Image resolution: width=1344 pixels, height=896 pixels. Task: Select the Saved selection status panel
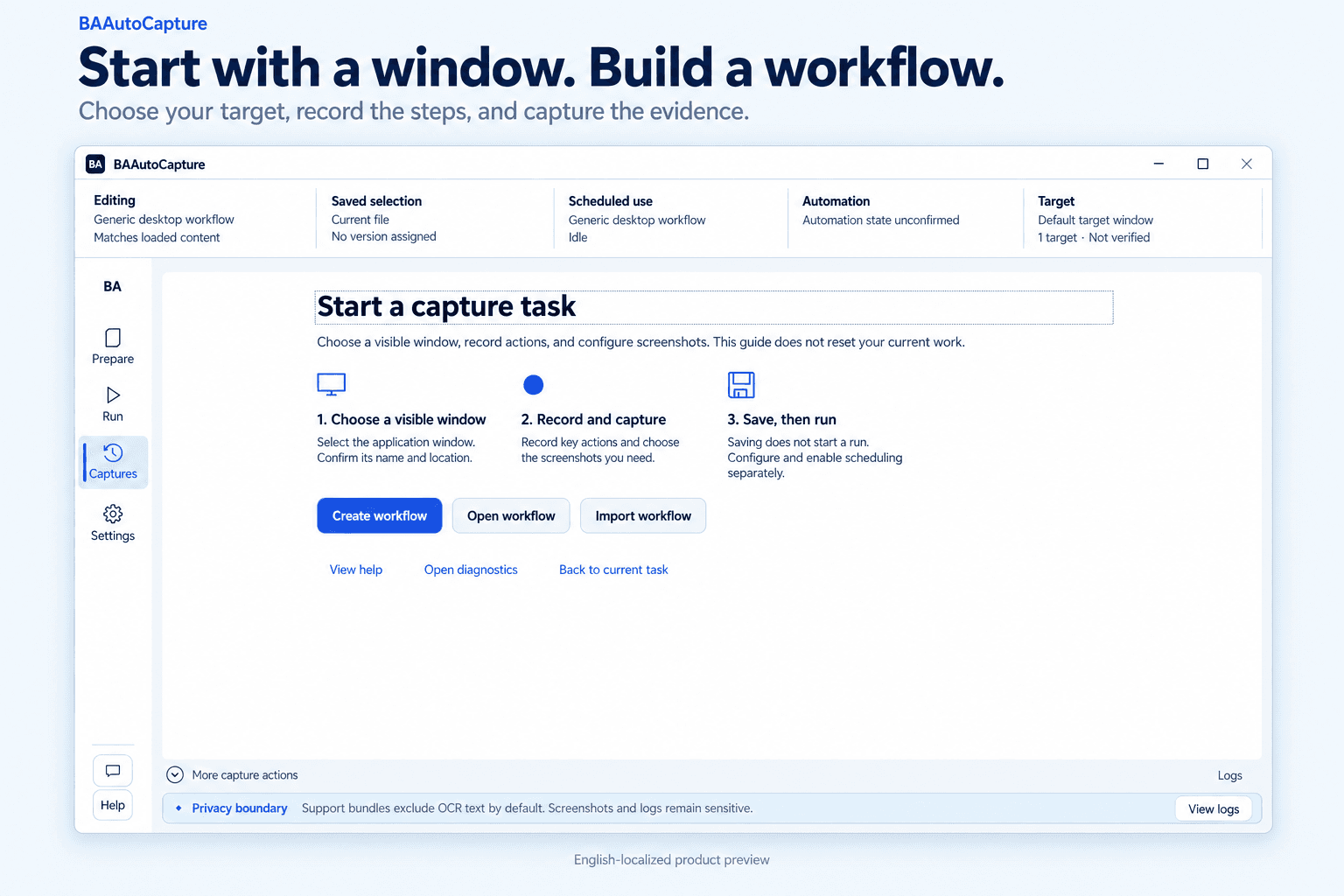click(434, 219)
